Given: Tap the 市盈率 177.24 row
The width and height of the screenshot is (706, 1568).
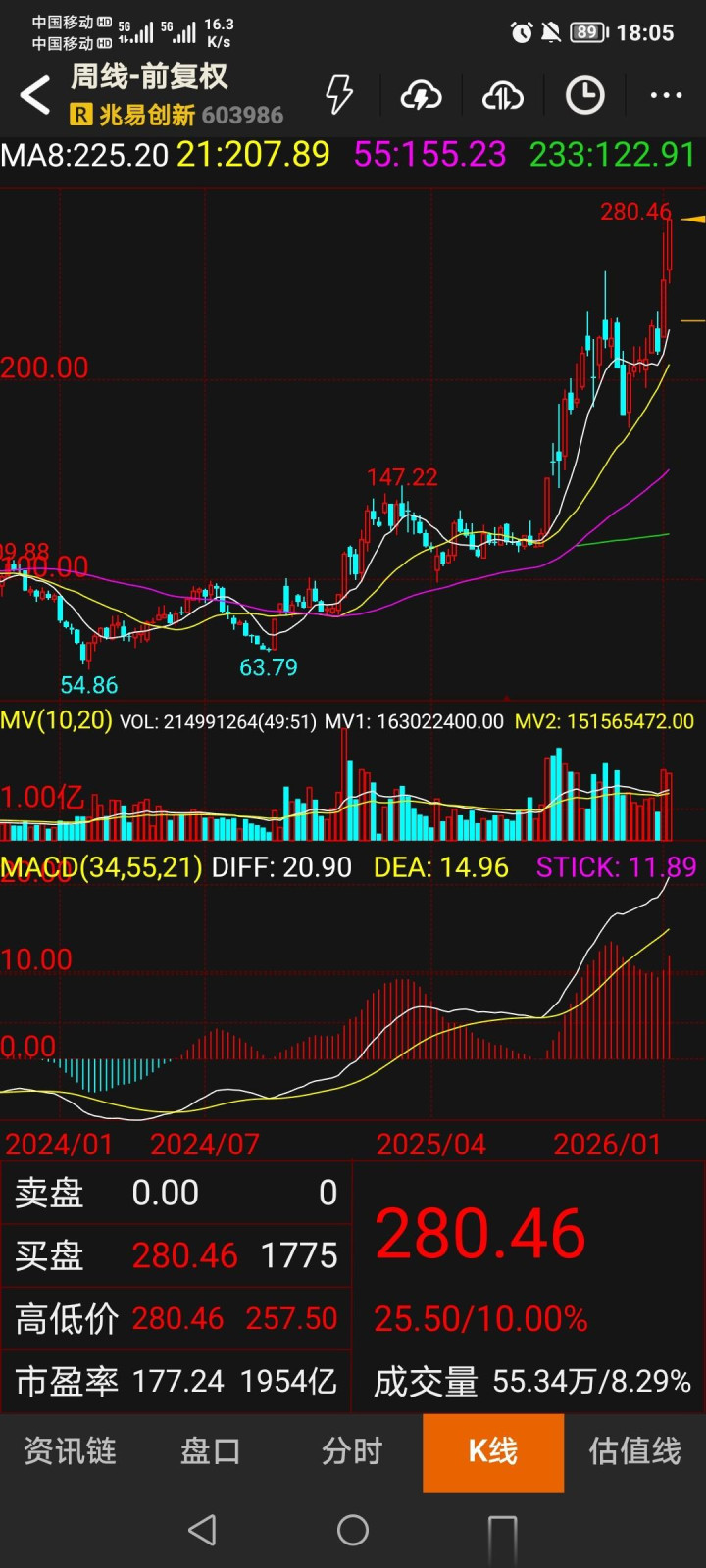Looking at the screenshot, I should (x=176, y=1381).
